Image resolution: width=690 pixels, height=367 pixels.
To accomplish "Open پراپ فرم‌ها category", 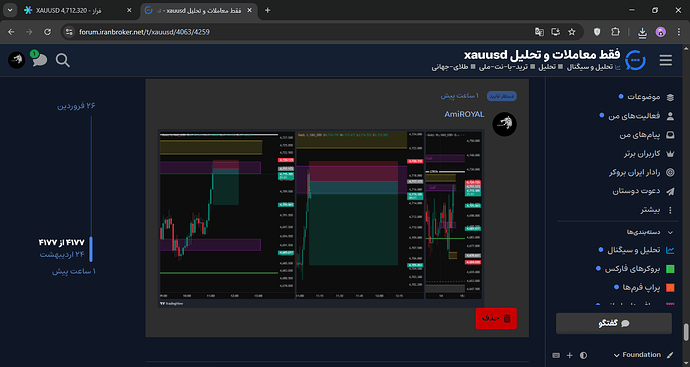I will 644,287.
